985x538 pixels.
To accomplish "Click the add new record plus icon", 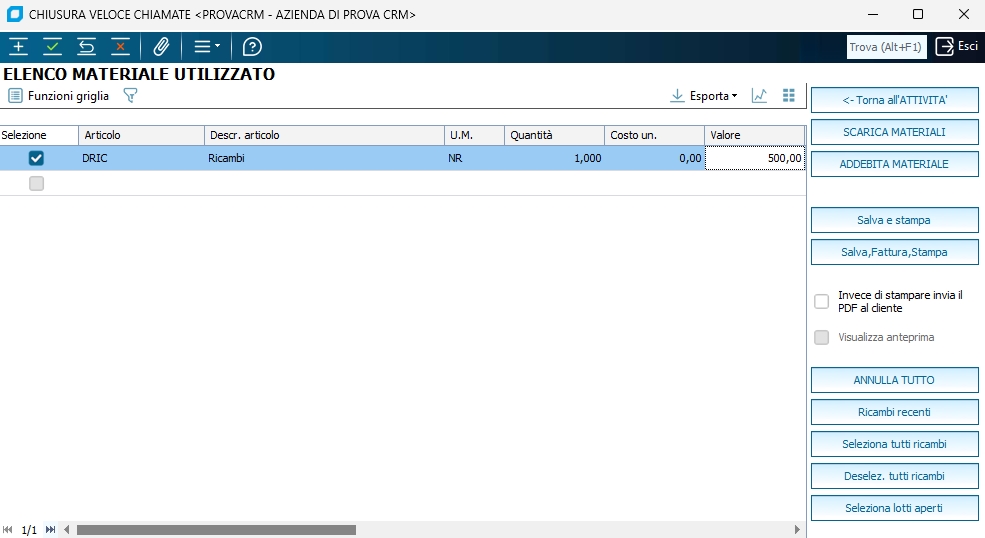I will pos(18,47).
